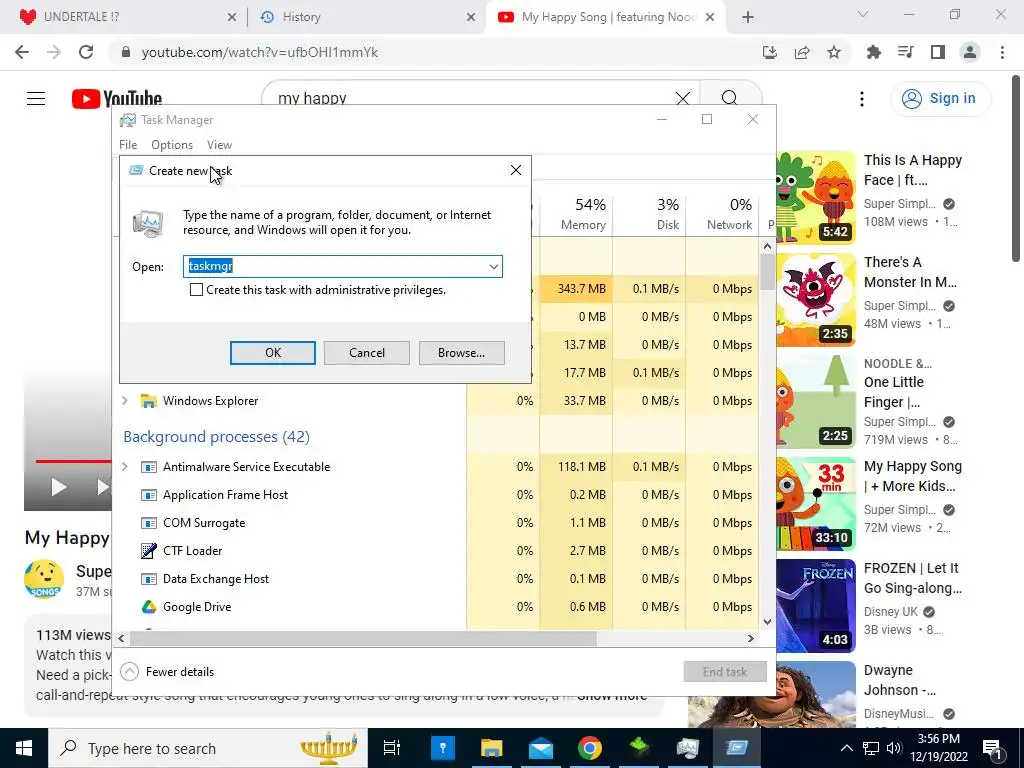Go back in Chrome
Viewport: 1024px width, 768px height.
click(22, 52)
